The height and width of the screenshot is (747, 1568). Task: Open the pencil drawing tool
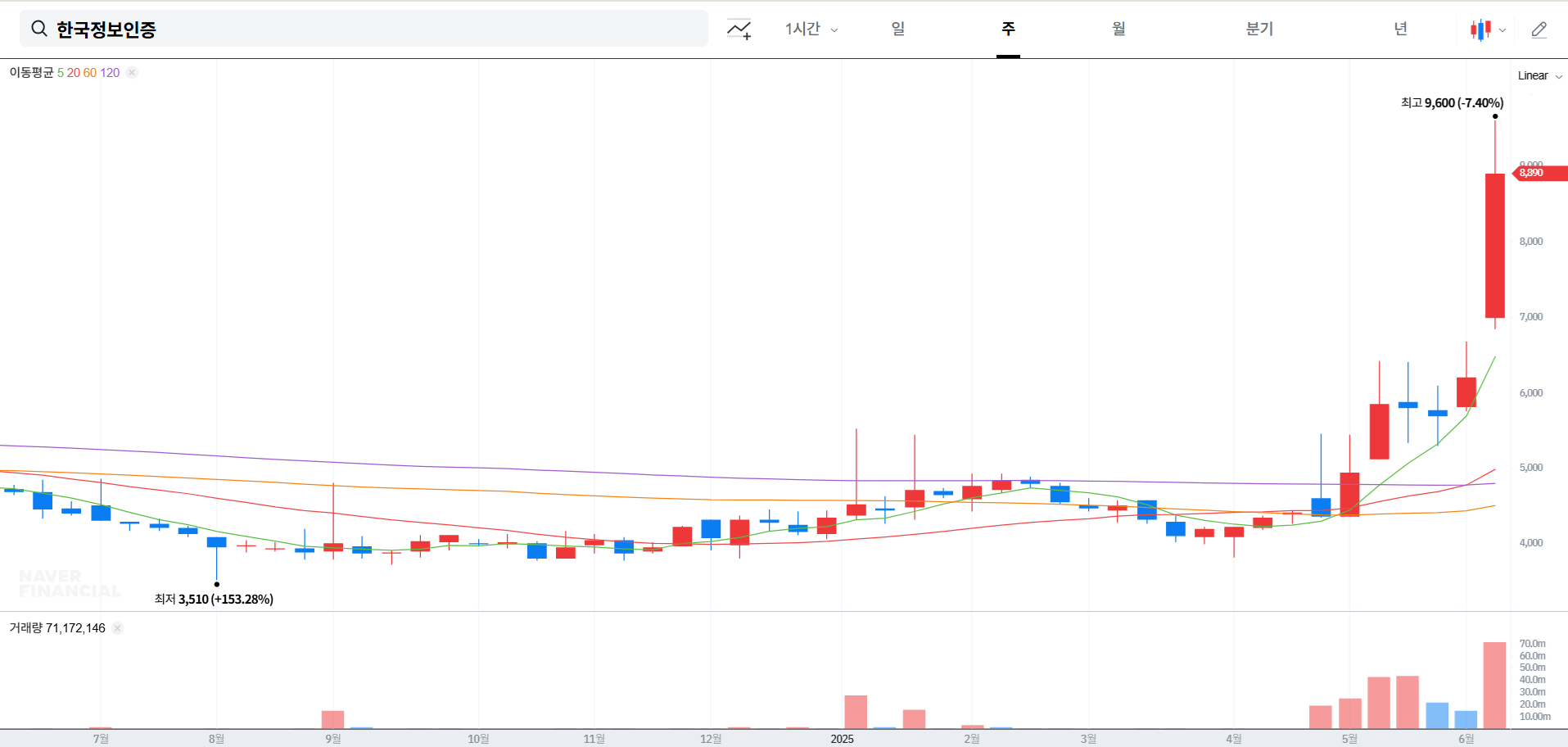point(1539,29)
